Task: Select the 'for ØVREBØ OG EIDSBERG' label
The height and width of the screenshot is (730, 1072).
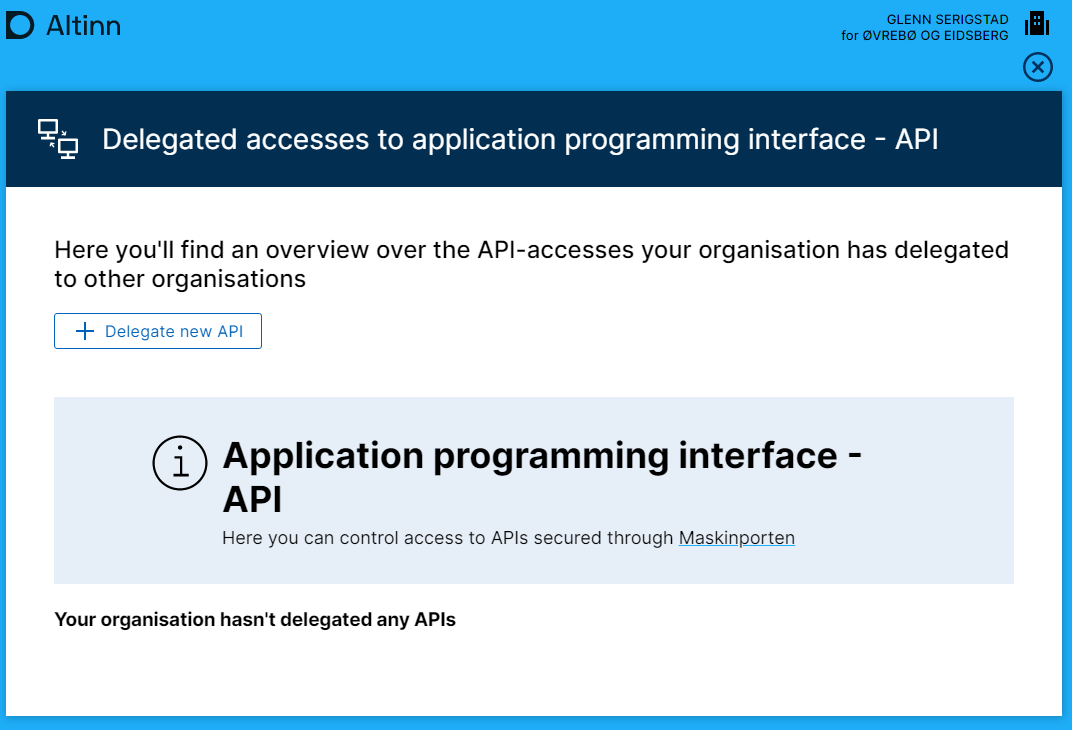Action: tap(924, 35)
